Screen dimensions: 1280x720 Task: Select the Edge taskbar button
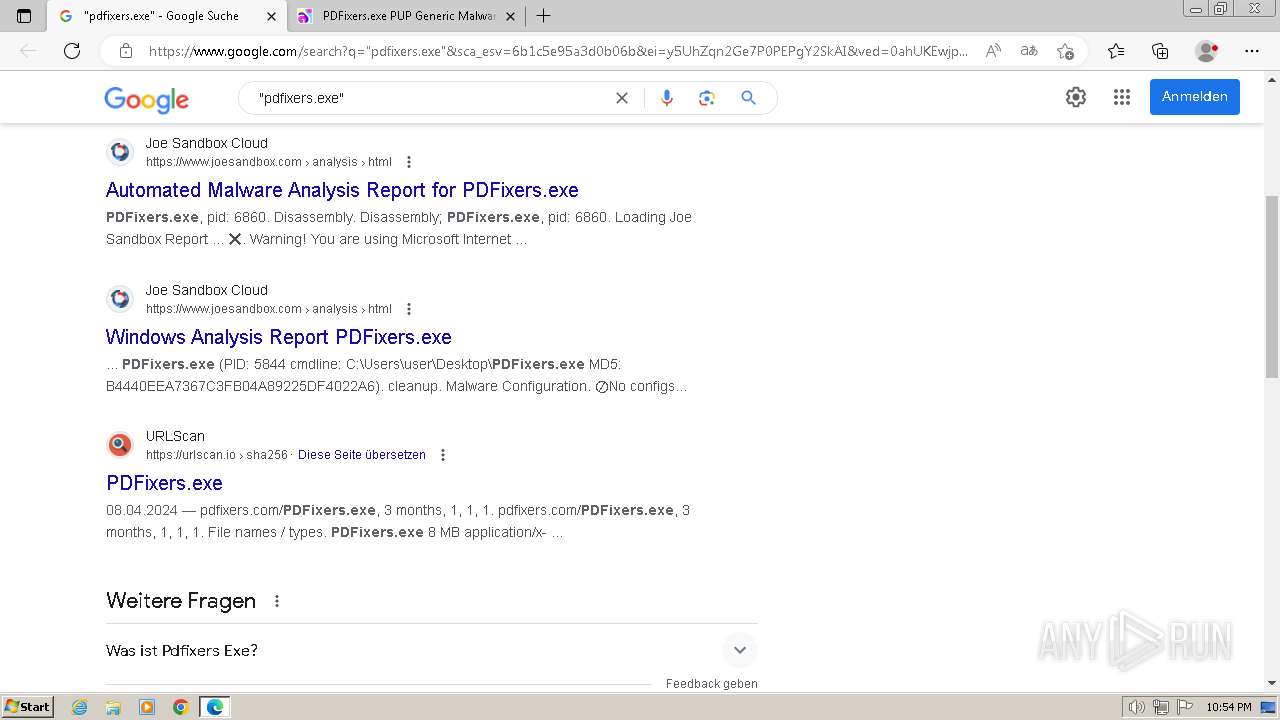tap(215, 707)
